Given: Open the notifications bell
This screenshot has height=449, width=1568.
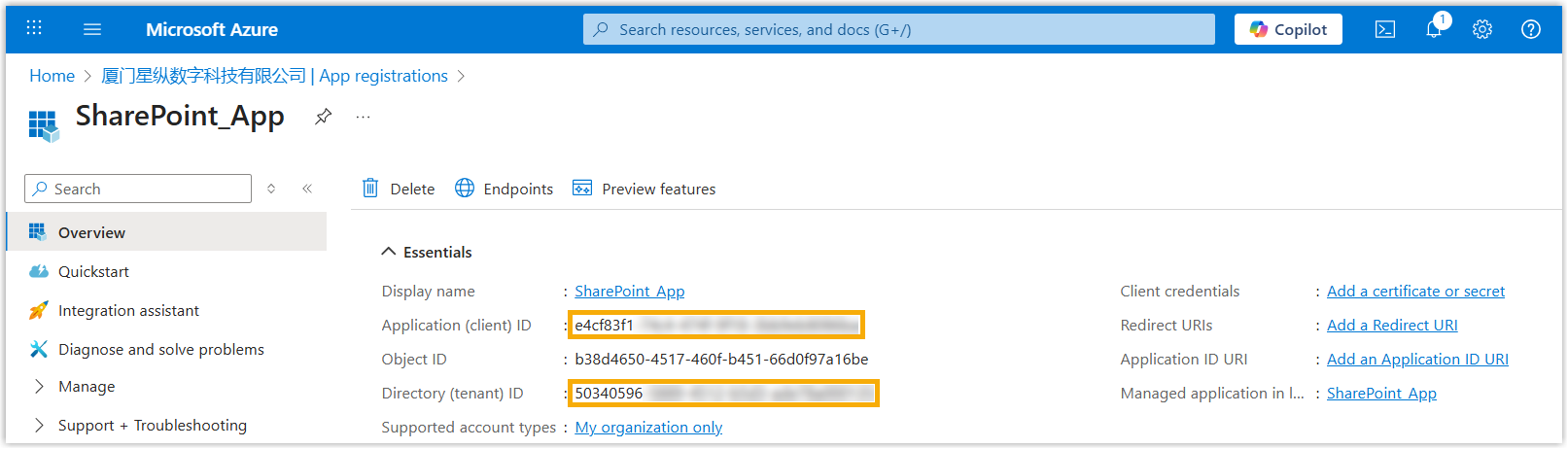Looking at the screenshot, I should (1434, 29).
